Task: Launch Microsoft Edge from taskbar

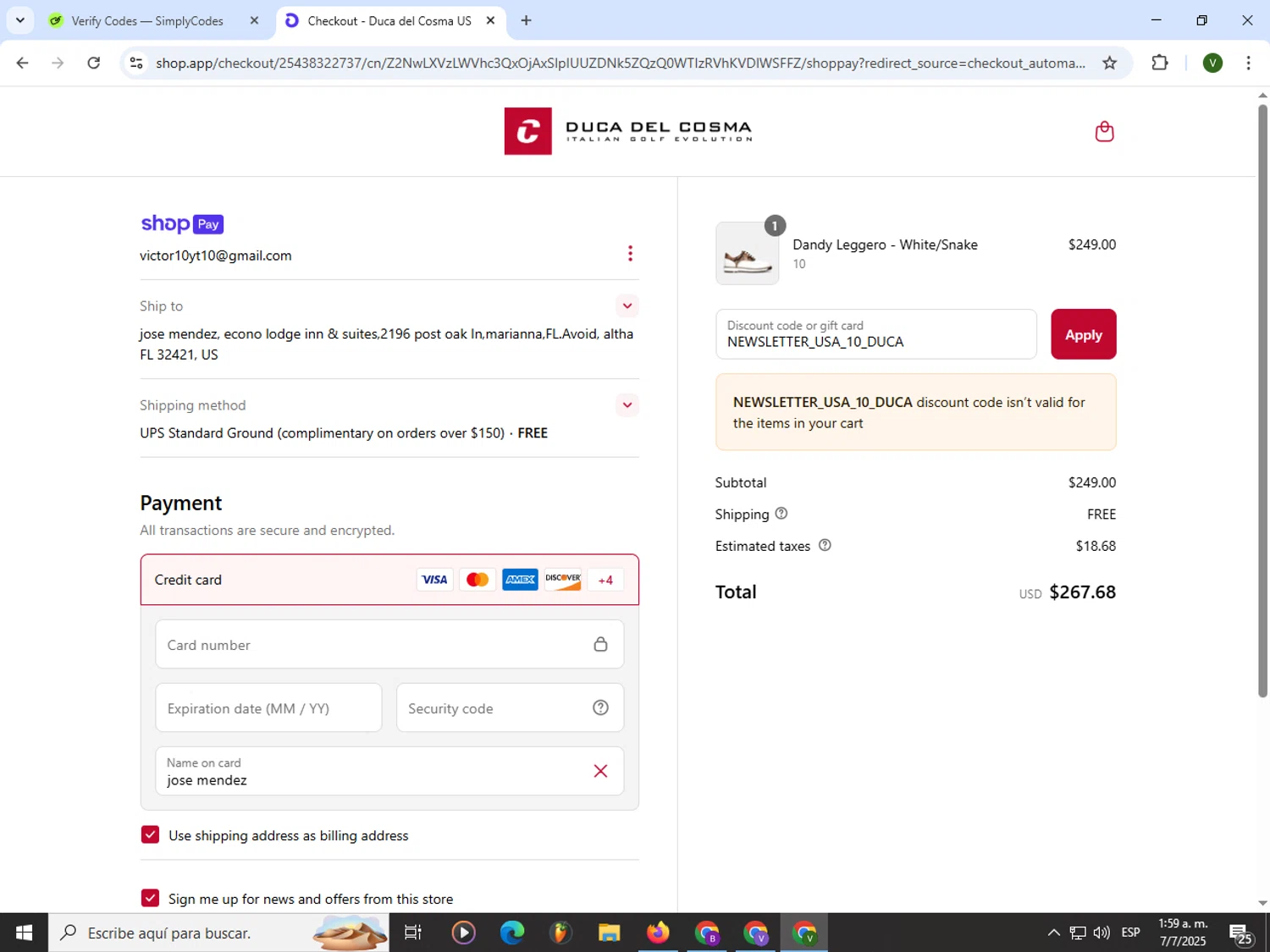Action: tap(511, 933)
